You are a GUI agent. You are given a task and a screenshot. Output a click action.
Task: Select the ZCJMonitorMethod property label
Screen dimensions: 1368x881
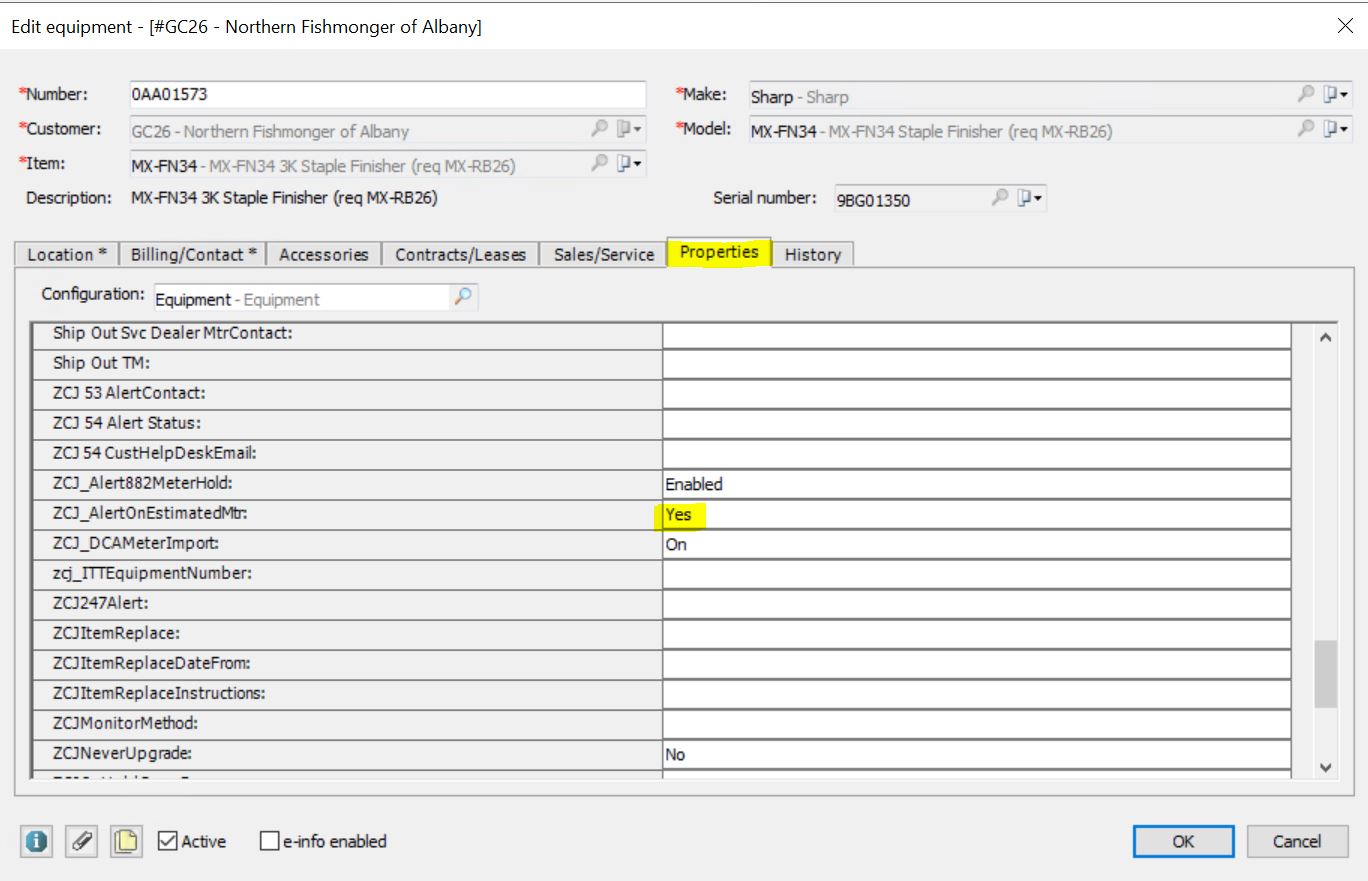[x=126, y=723]
